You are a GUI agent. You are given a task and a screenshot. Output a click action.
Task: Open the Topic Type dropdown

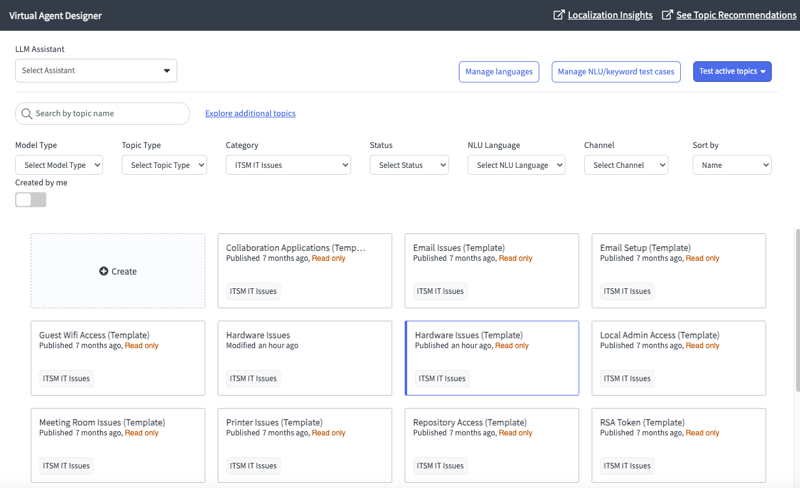164,165
